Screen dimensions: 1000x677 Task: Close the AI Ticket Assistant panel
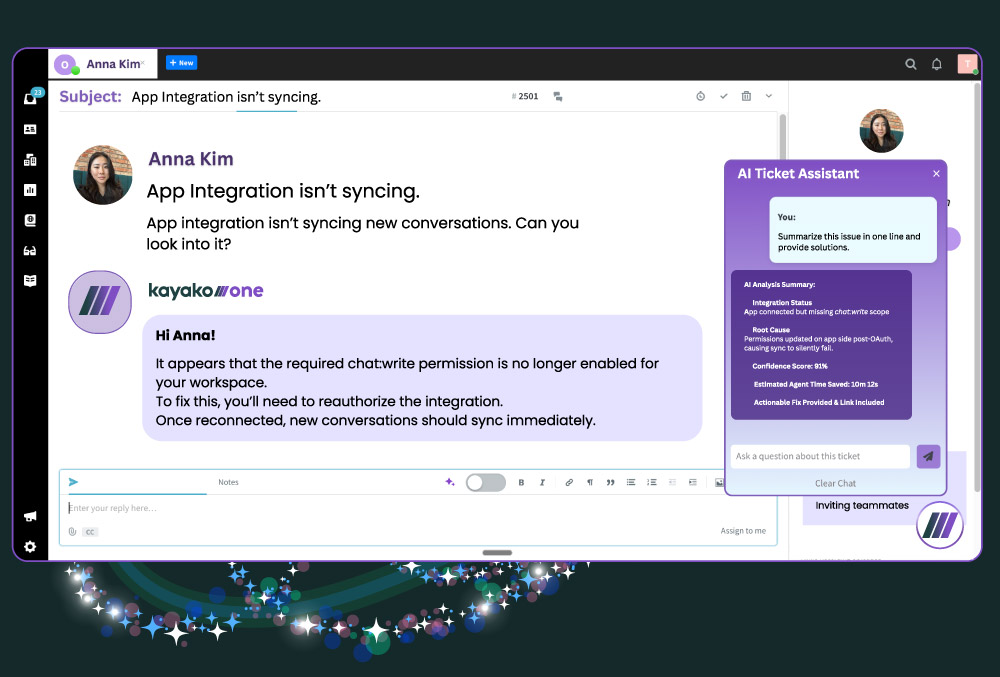(x=936, y=173)
